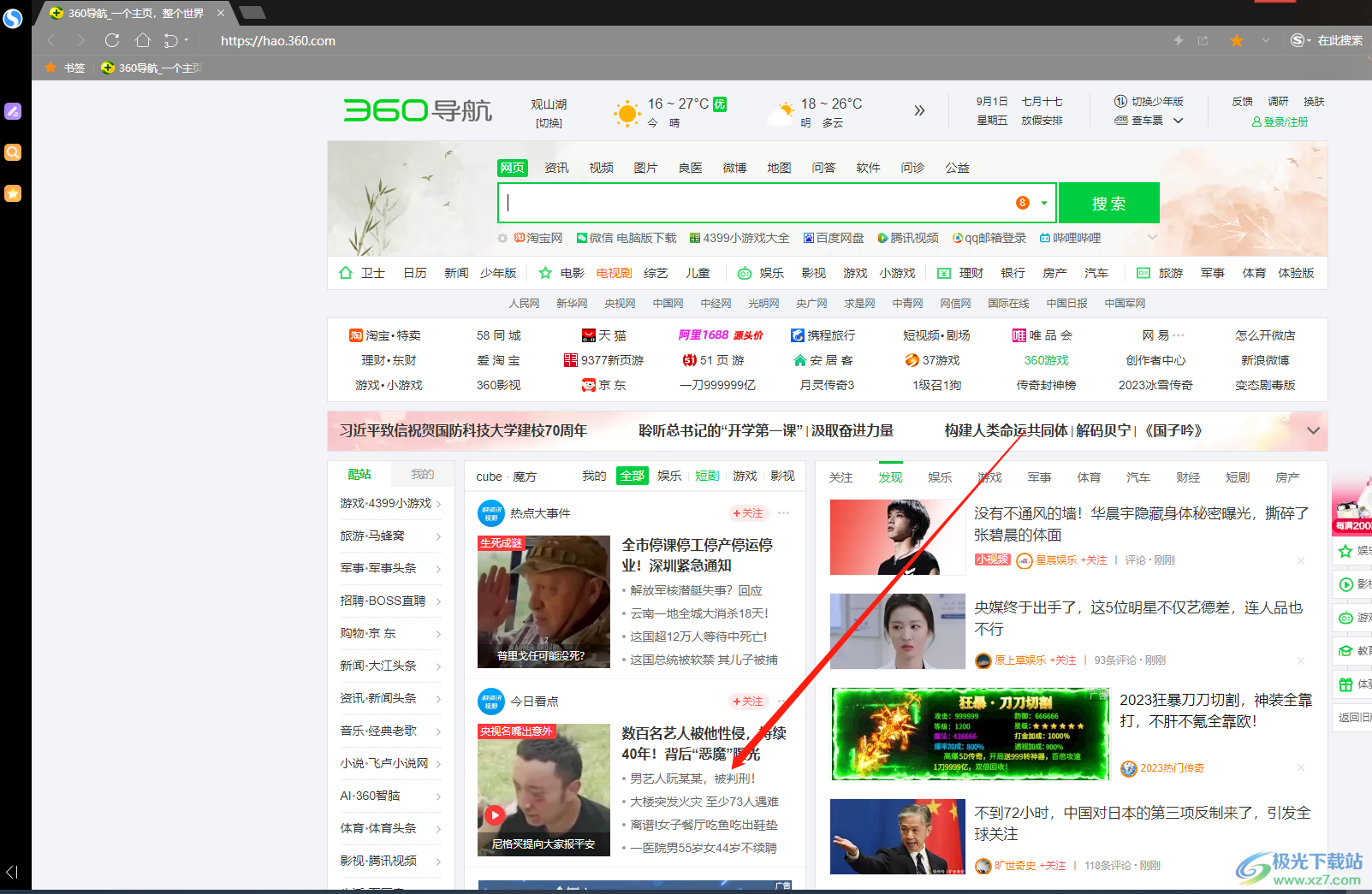Open a new browser tab

(x=252, y=12)
